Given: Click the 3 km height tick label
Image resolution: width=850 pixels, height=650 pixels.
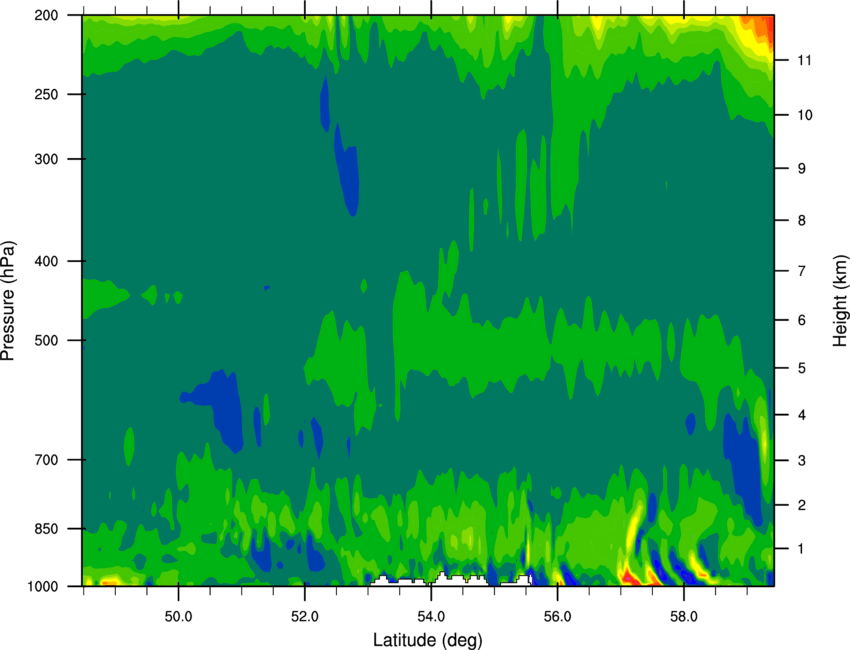Looking at the screenshot, I should pyautogui.click(x=802, y=460).
